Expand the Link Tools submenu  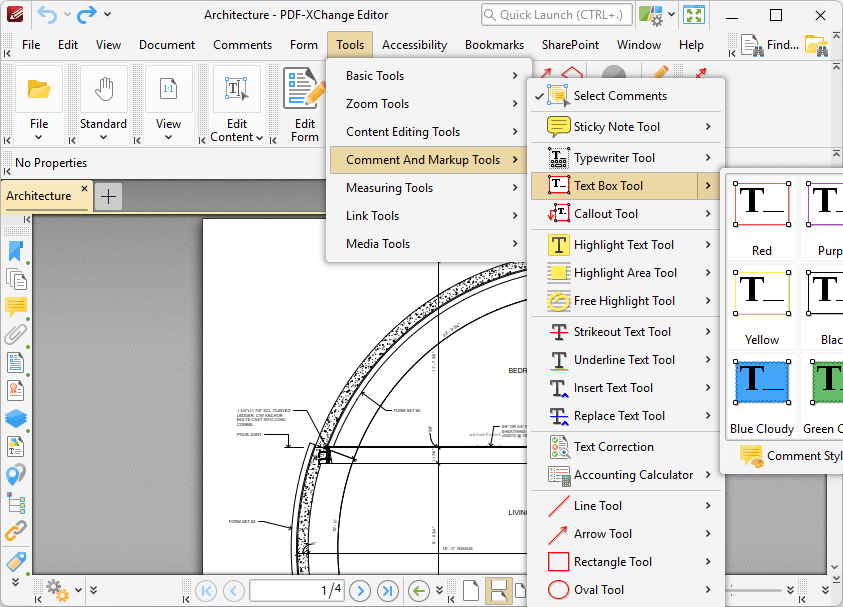[x=428, y=216]
